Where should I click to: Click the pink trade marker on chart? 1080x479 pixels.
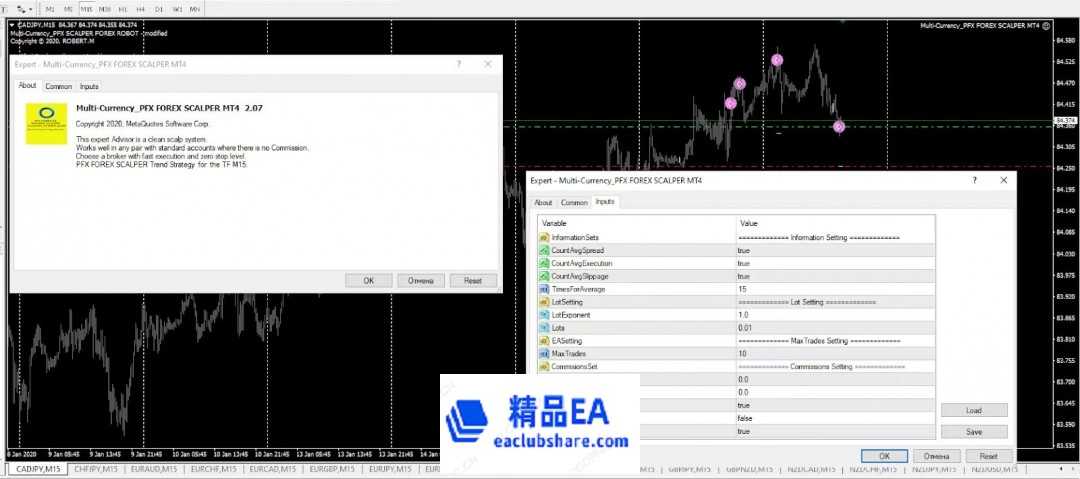777,60
